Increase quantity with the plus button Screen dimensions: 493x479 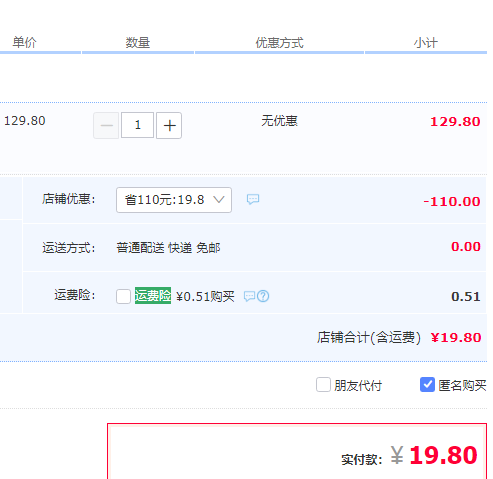coord(169,125)
